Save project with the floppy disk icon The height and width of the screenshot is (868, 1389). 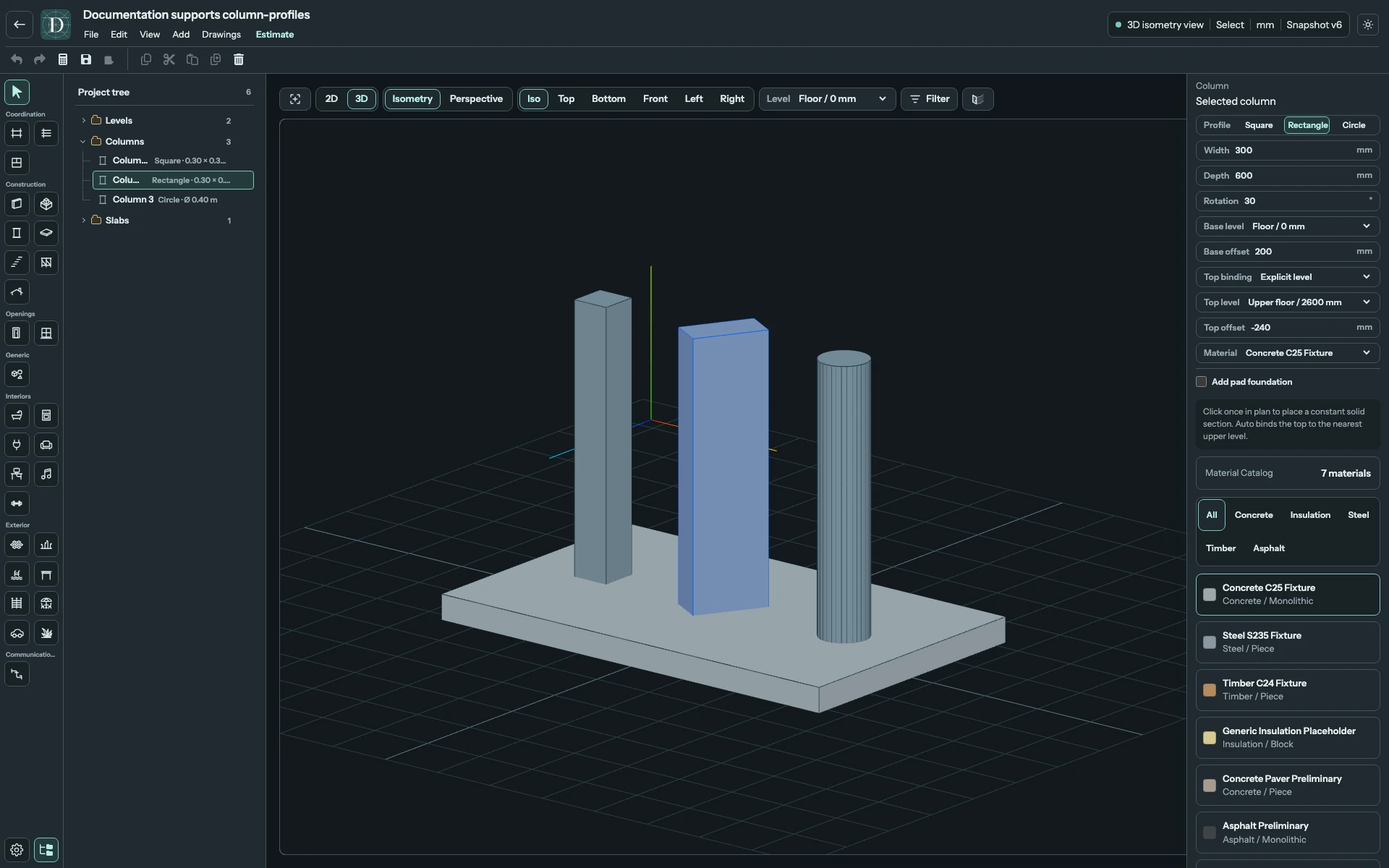point(86,59)
